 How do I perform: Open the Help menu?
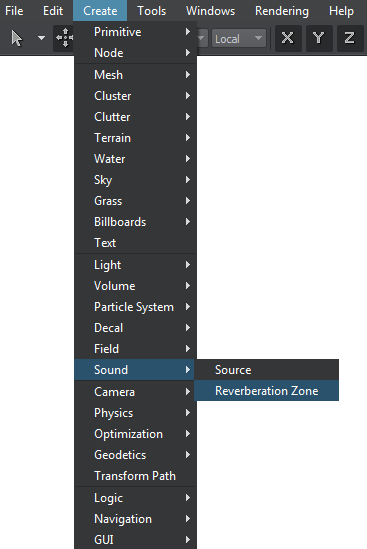pyautogui.click(x=341, y=11)
